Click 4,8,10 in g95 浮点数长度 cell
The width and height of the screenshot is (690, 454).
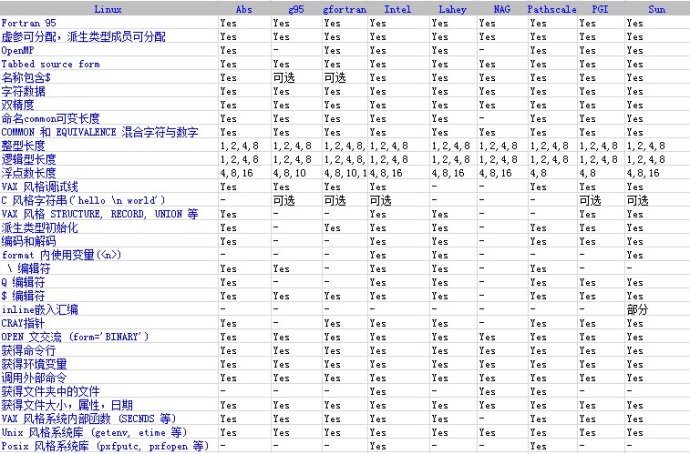[289, 173]
